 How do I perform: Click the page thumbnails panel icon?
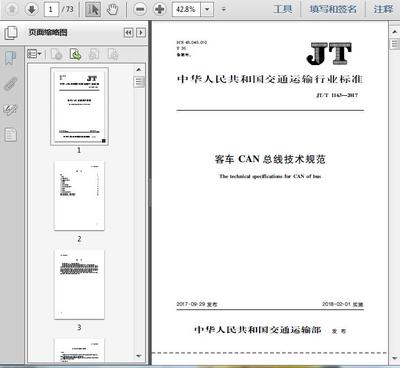pyautogui.click(x=11, y=33)
